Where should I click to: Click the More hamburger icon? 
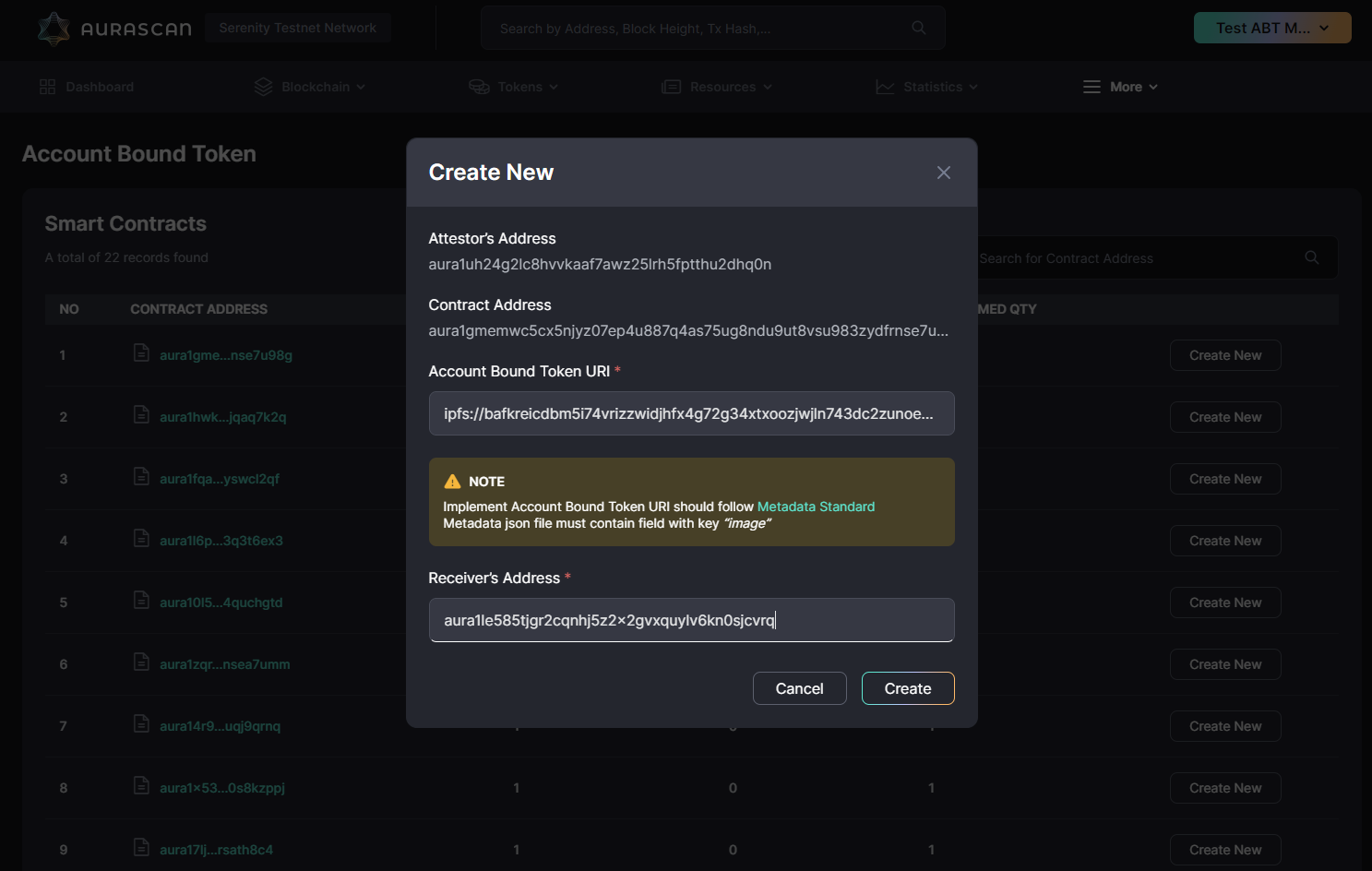[x=1092, y=87]
